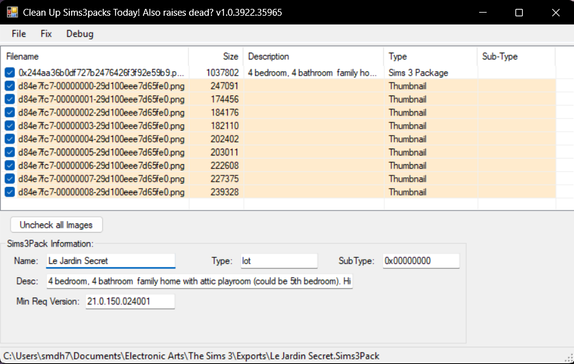Click the Sub-Type column header

click(516, 56)
